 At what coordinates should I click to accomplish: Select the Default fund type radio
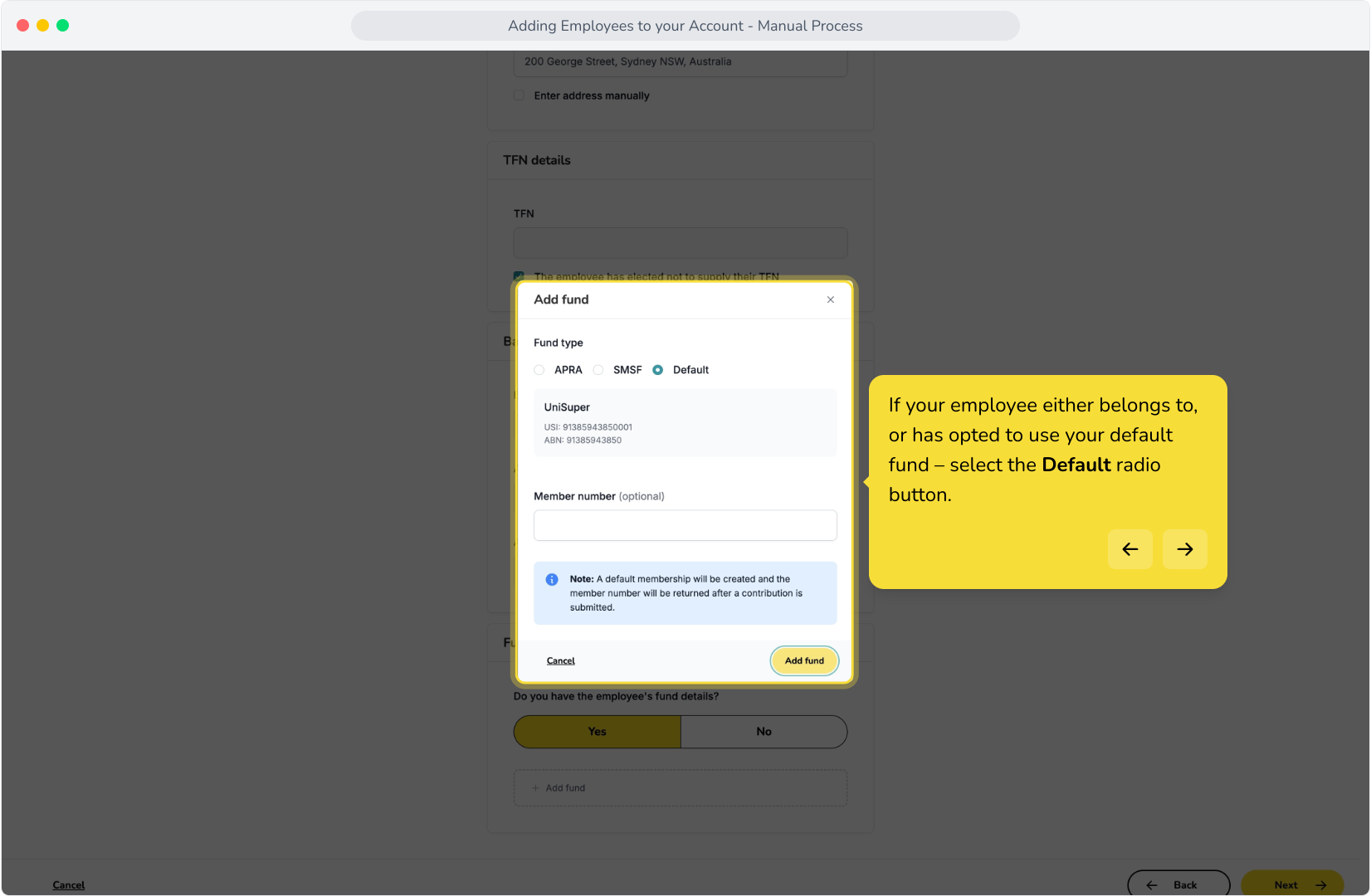[658, 370]
